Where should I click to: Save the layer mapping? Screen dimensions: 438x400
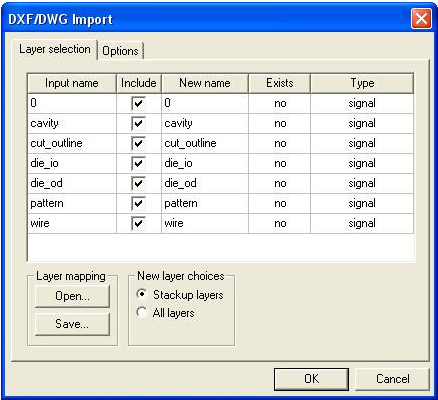click(x=72, y=324)
